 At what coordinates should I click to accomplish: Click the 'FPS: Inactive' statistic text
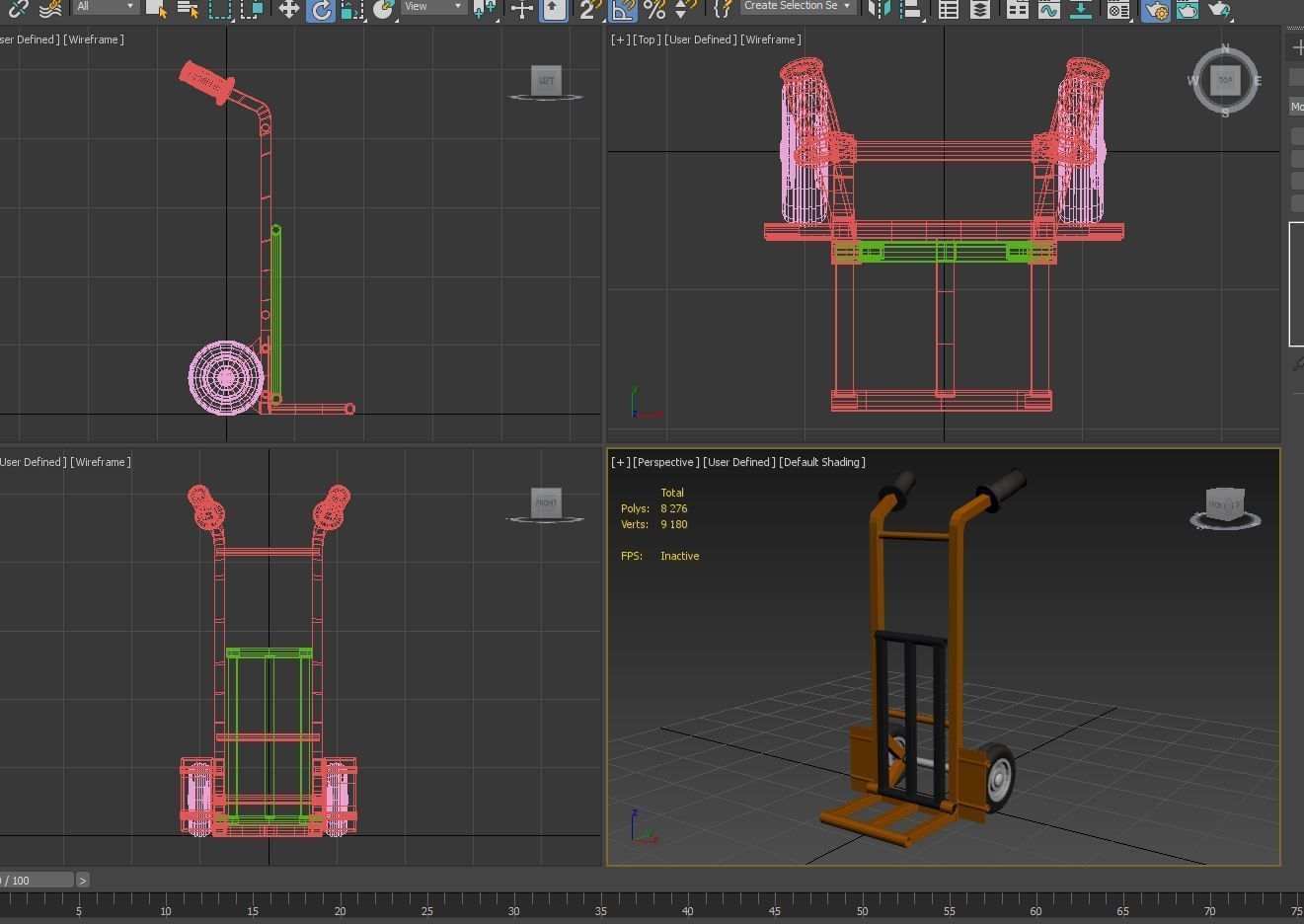coord(659,556)
